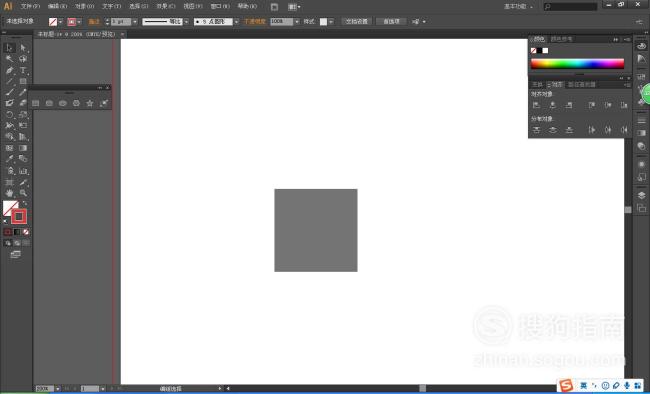Open the 对象 (Object) menu
Viewport: 650px width, 394px height.
point(85,6)
